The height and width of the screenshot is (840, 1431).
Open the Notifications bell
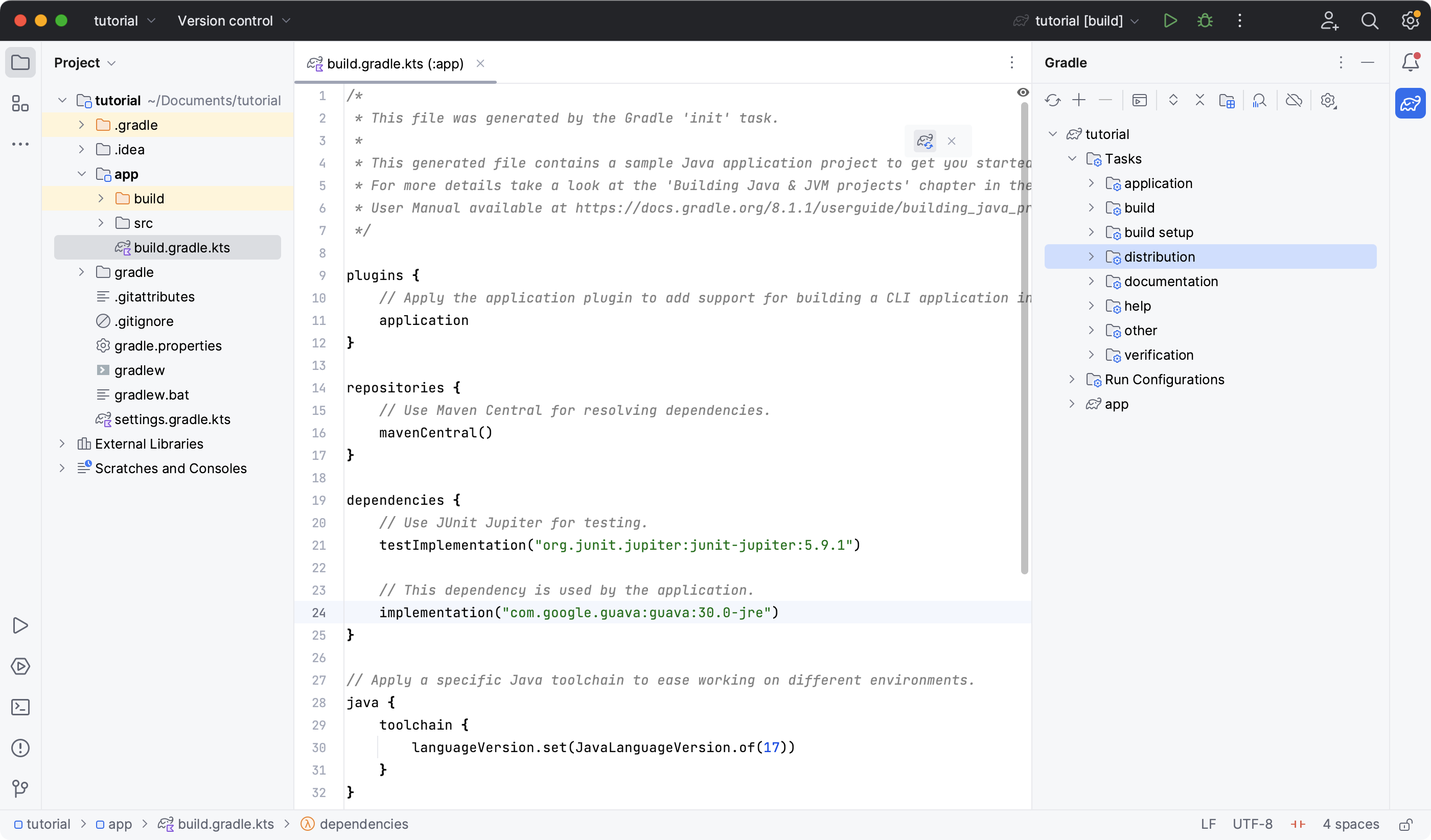pos(1411,62)
